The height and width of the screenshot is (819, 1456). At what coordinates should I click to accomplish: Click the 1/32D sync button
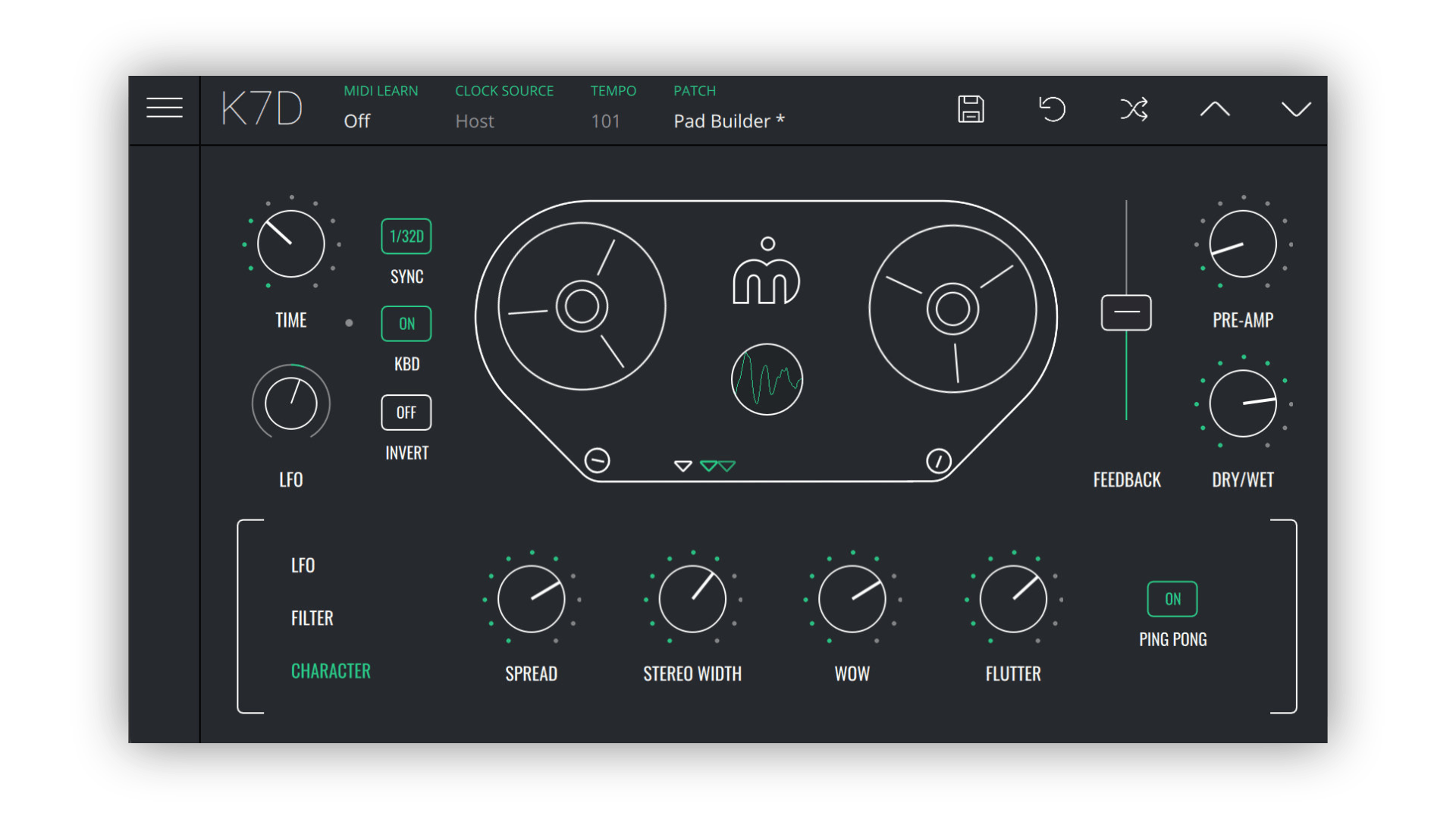[x=406, y=237]
